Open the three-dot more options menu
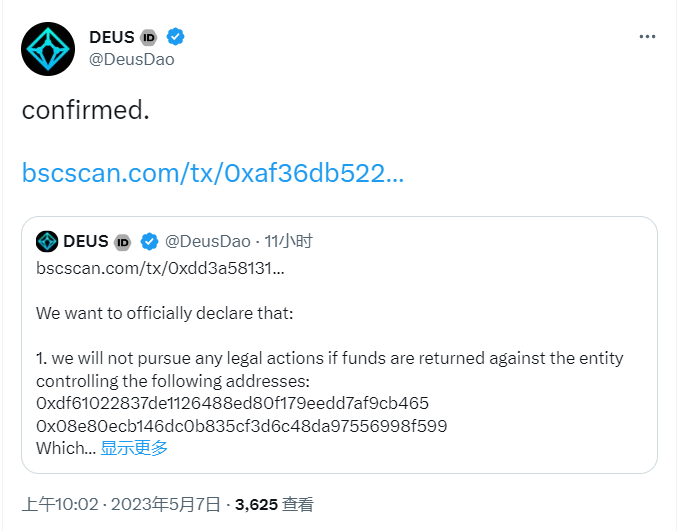Image resolution: width=682 pixels, height=531 pixels. 647,36
